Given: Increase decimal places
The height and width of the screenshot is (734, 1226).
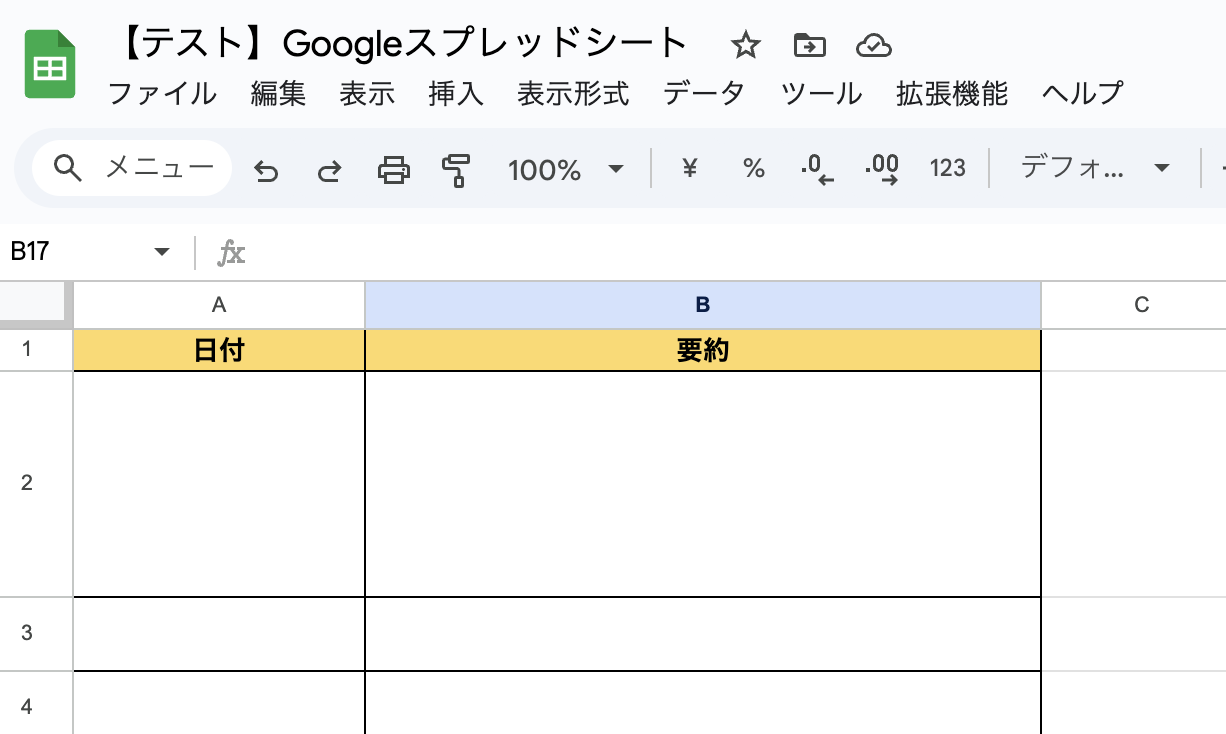Looking at the screenshot, I should click(x=881, y=170).
